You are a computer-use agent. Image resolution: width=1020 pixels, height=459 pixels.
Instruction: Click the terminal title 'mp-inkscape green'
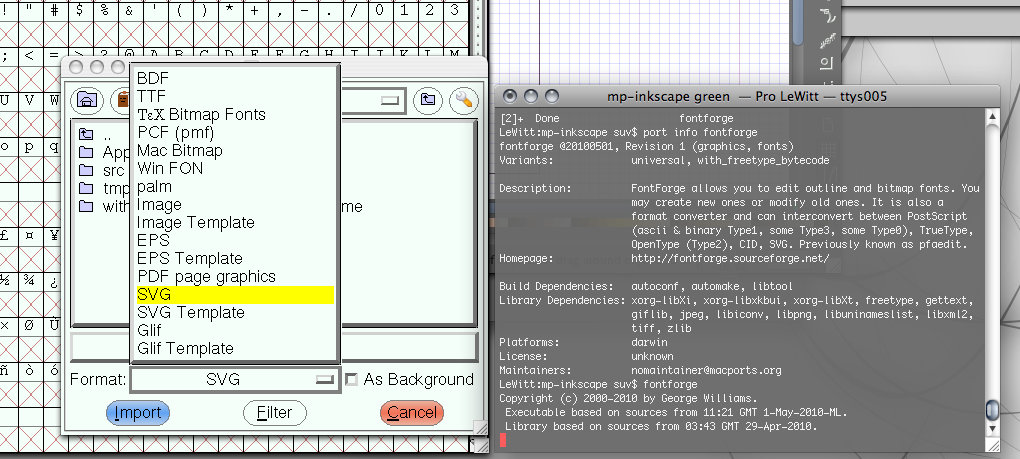[x=668, y=97]
